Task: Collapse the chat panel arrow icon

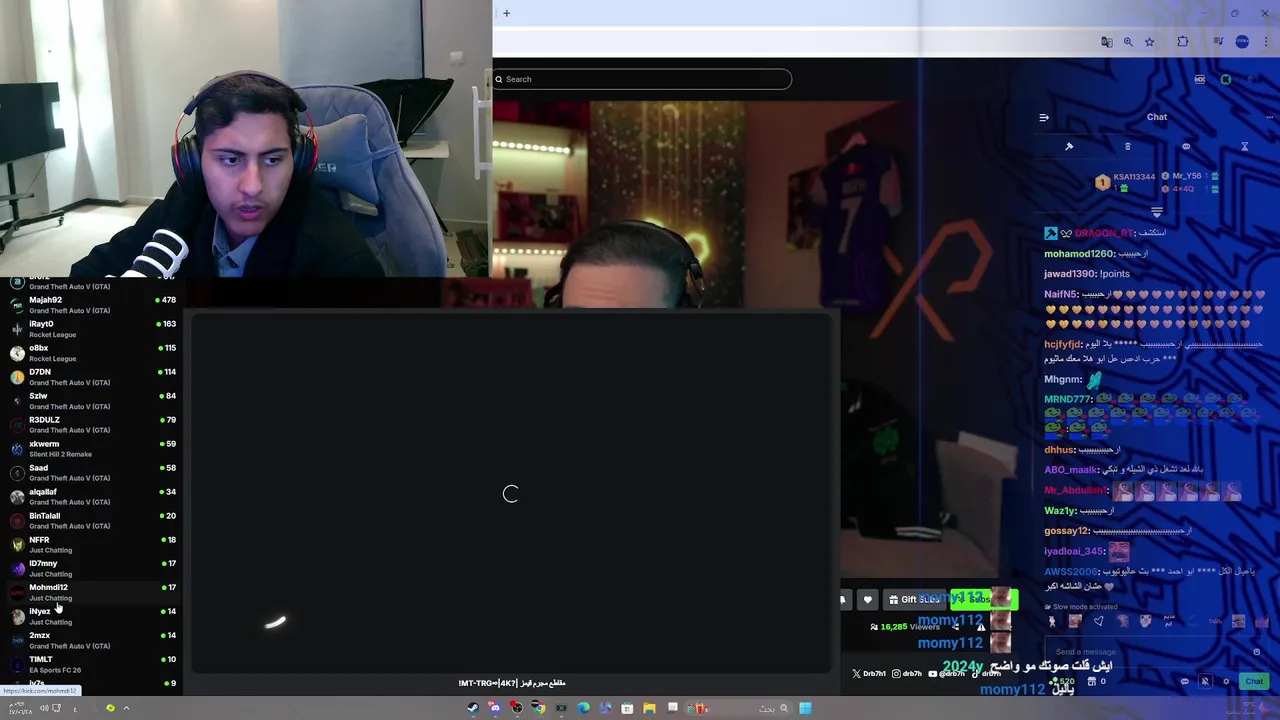Action: [1044, 117]
